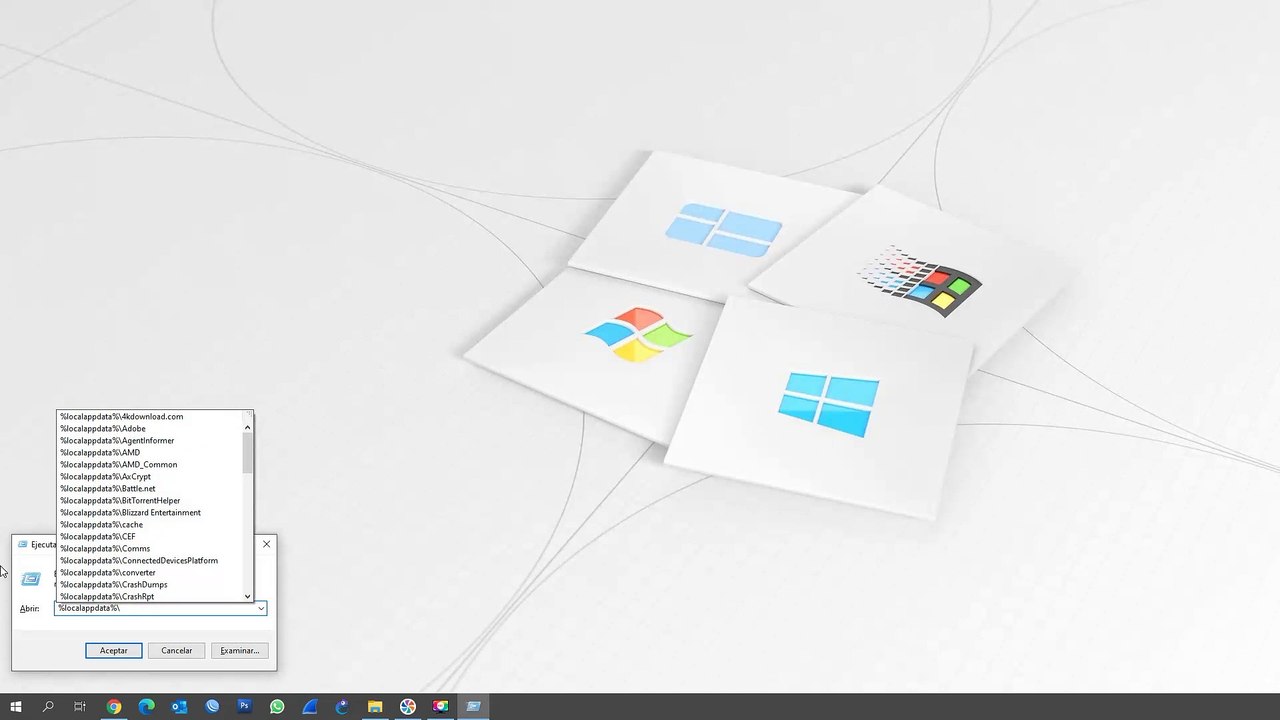Open Photoshop from the taskbar
Viewport: 1280px width, 720px height.
coord(244,707)
